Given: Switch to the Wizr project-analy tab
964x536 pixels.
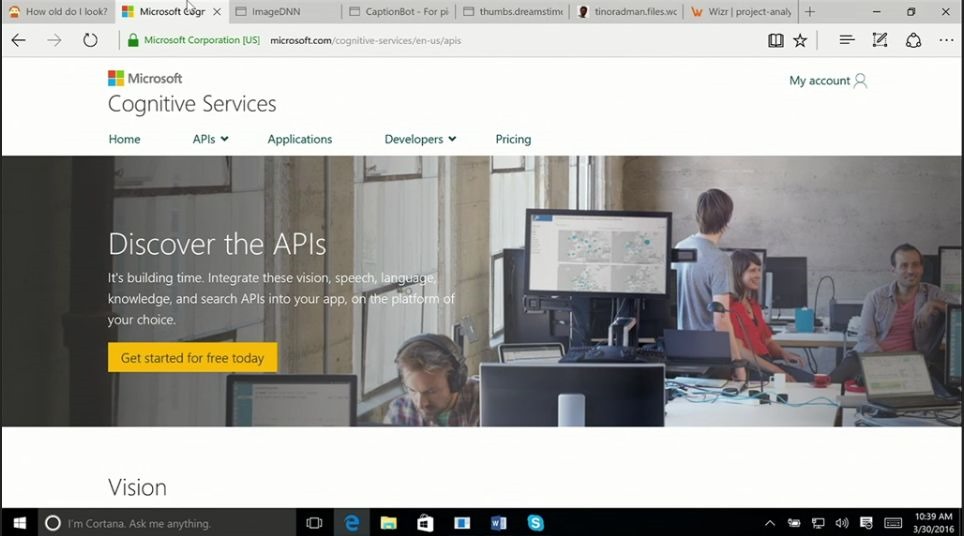Looking at the screenshot, I should tap(741, 11).
